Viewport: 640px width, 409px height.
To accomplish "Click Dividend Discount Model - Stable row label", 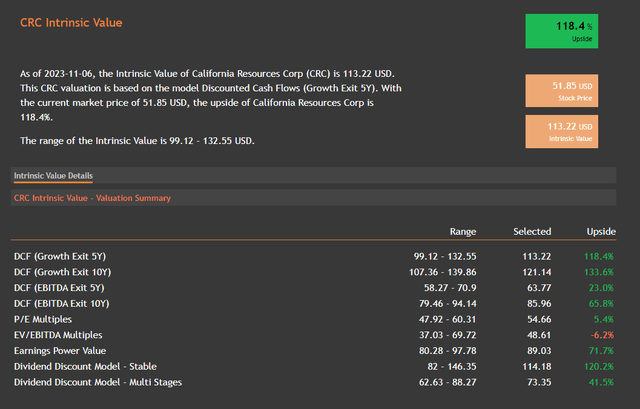I will point(85,367).
